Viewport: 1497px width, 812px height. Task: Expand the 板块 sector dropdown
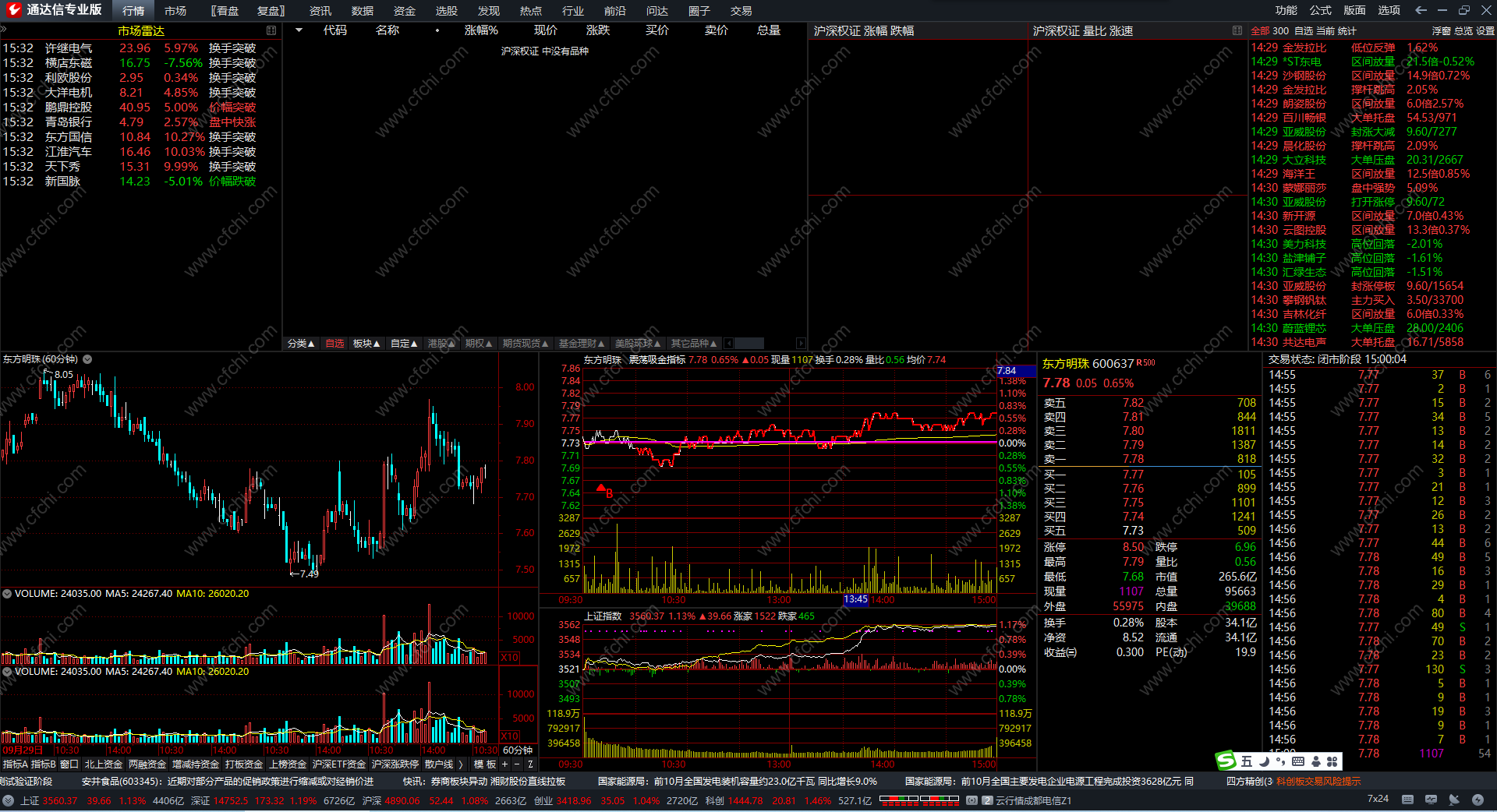(366, 344)
